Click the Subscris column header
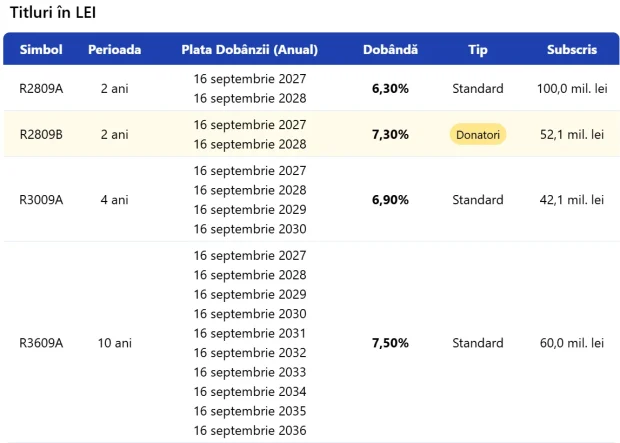 coord(572,49)
